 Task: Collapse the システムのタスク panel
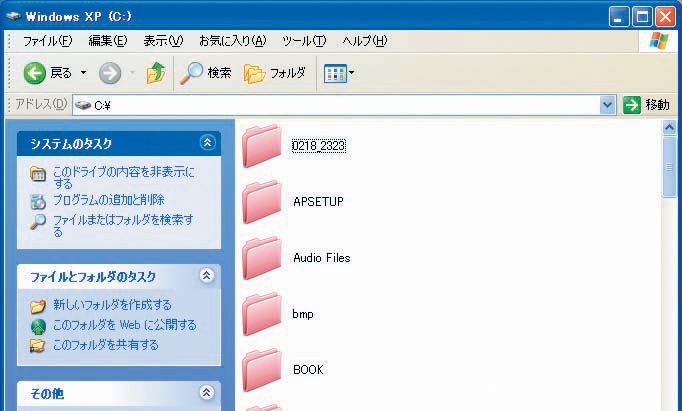[x=207, y=142]
